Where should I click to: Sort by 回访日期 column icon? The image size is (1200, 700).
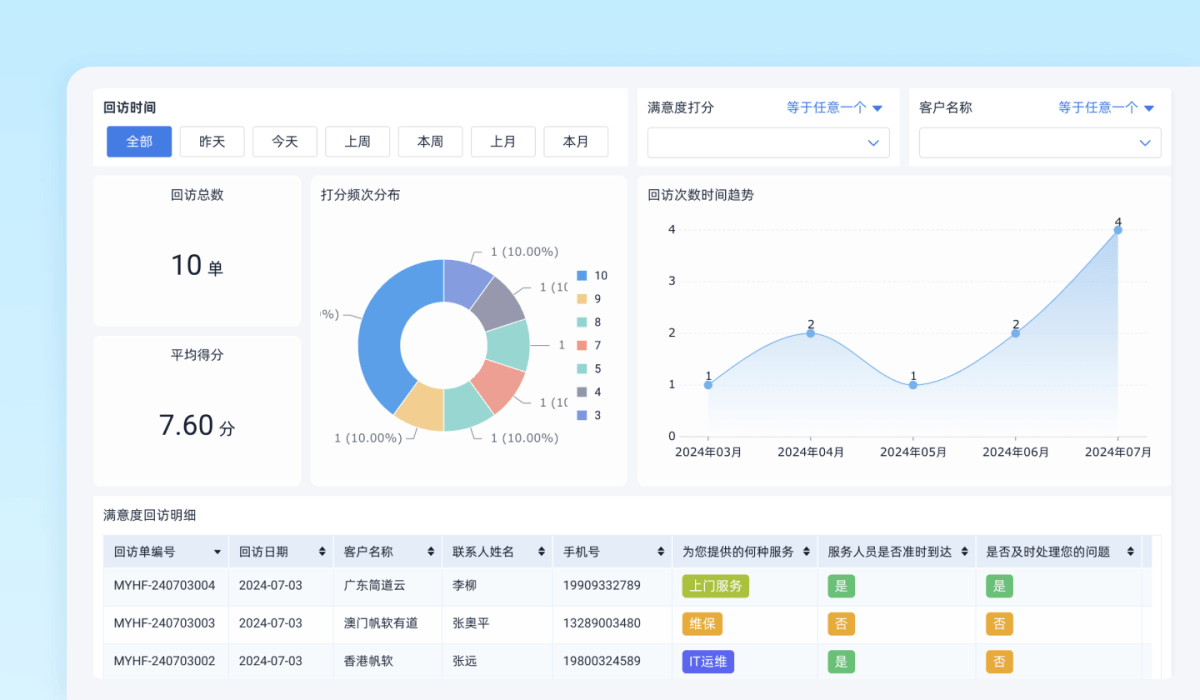click(x=322, y=552)
